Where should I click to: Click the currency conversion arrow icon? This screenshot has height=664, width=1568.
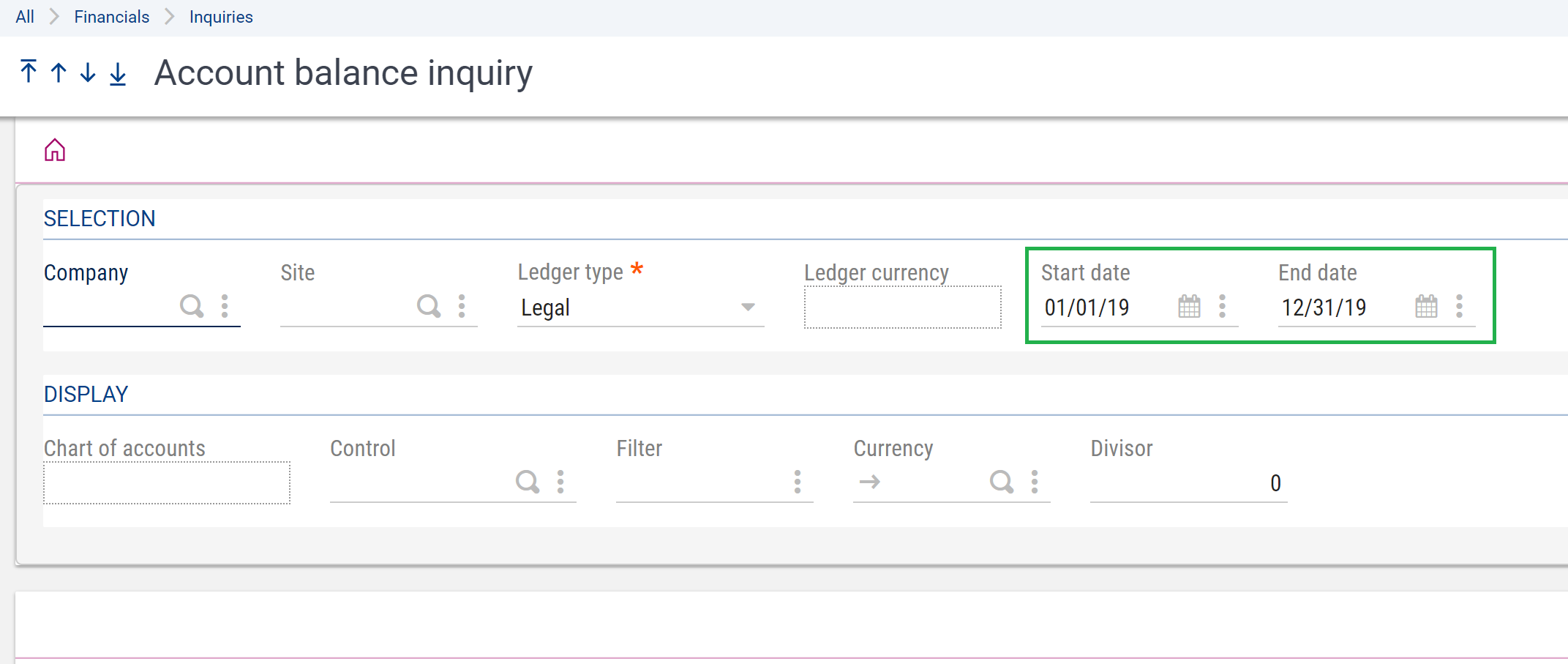pyautogui.click(x=870, y=482)
